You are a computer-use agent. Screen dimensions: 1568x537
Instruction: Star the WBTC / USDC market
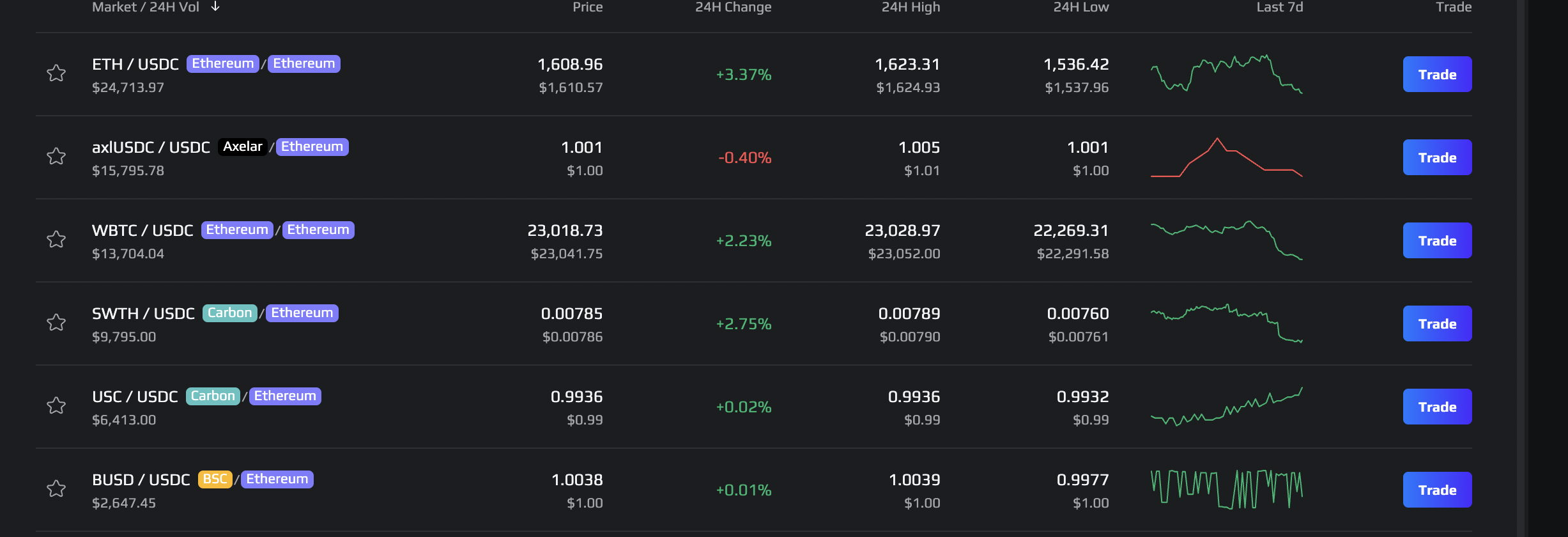[56, 240]
